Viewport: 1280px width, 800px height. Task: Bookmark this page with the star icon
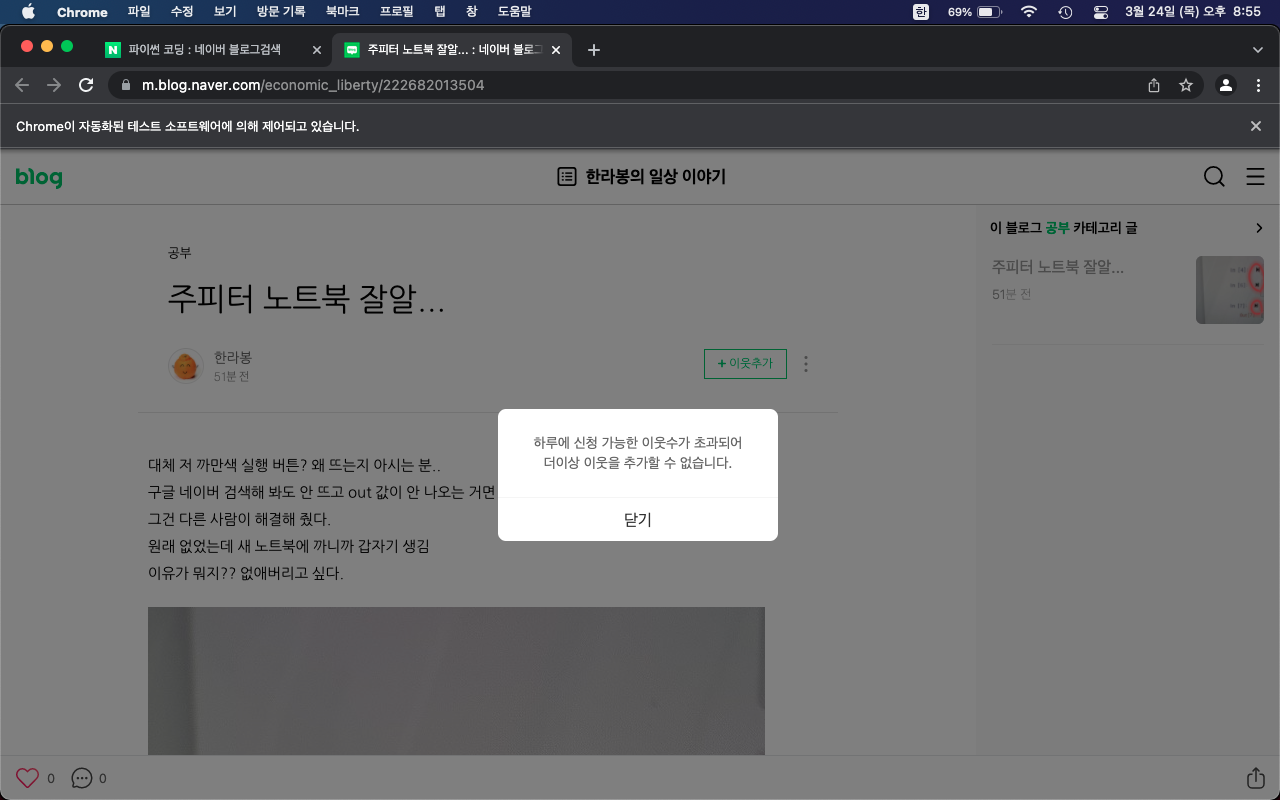(x=1186, y=86)
